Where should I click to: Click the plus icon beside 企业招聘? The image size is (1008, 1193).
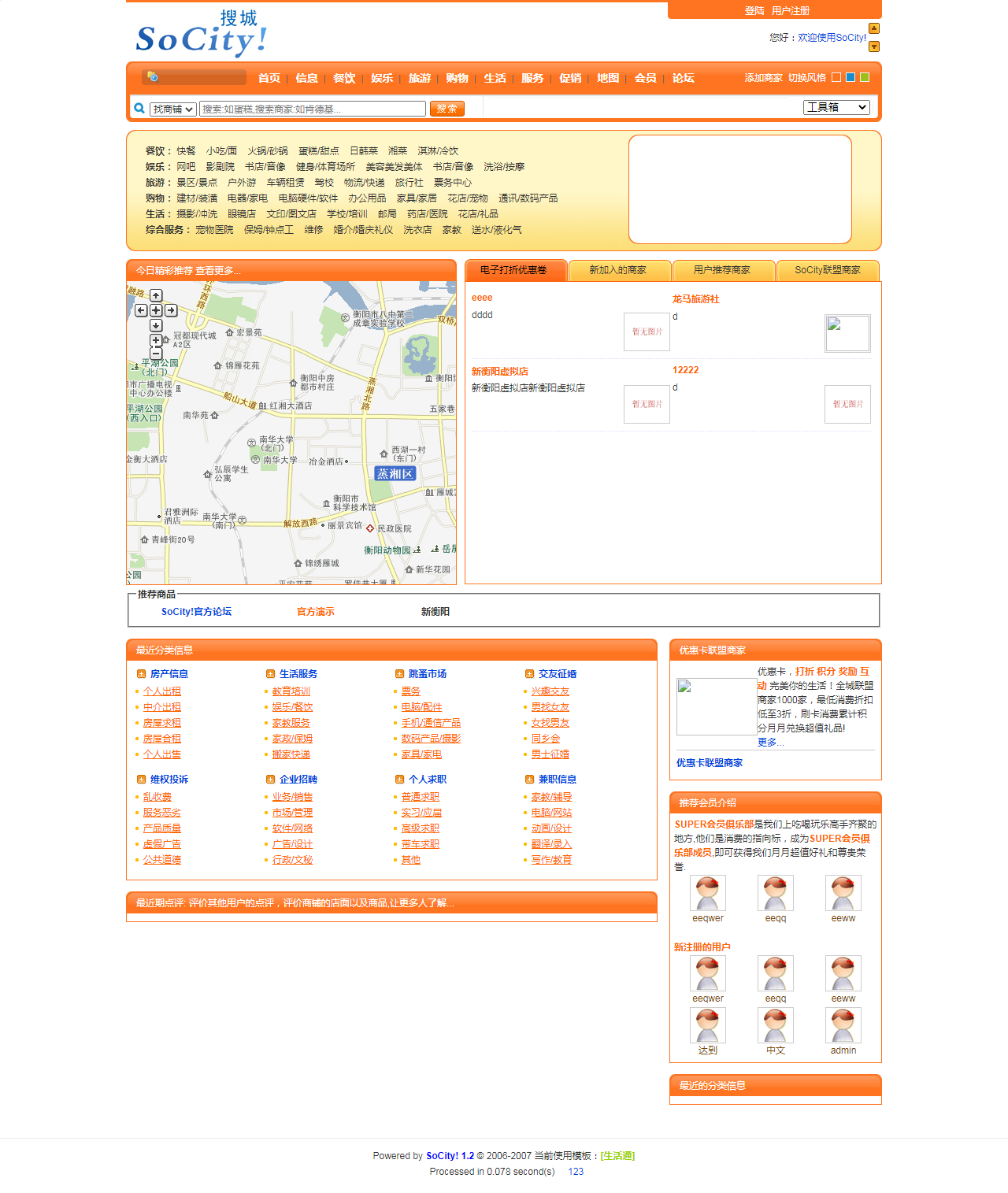(270, 780)
